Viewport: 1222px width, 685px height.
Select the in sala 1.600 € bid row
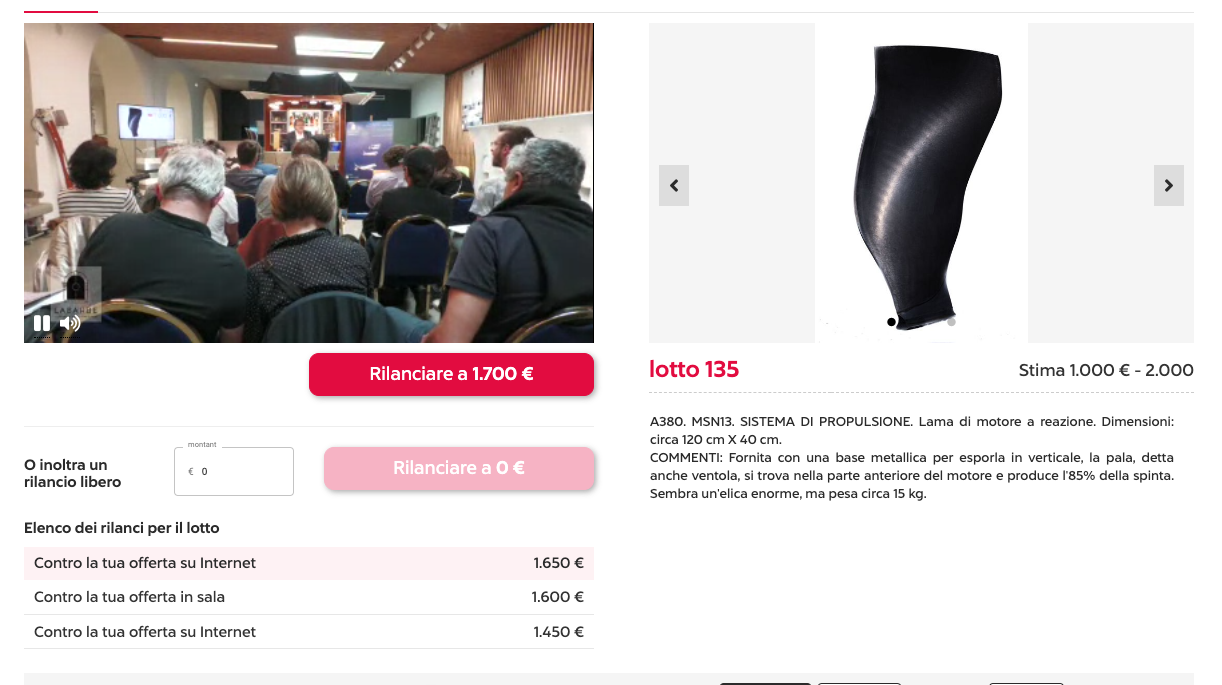click(x=309, y=597)
